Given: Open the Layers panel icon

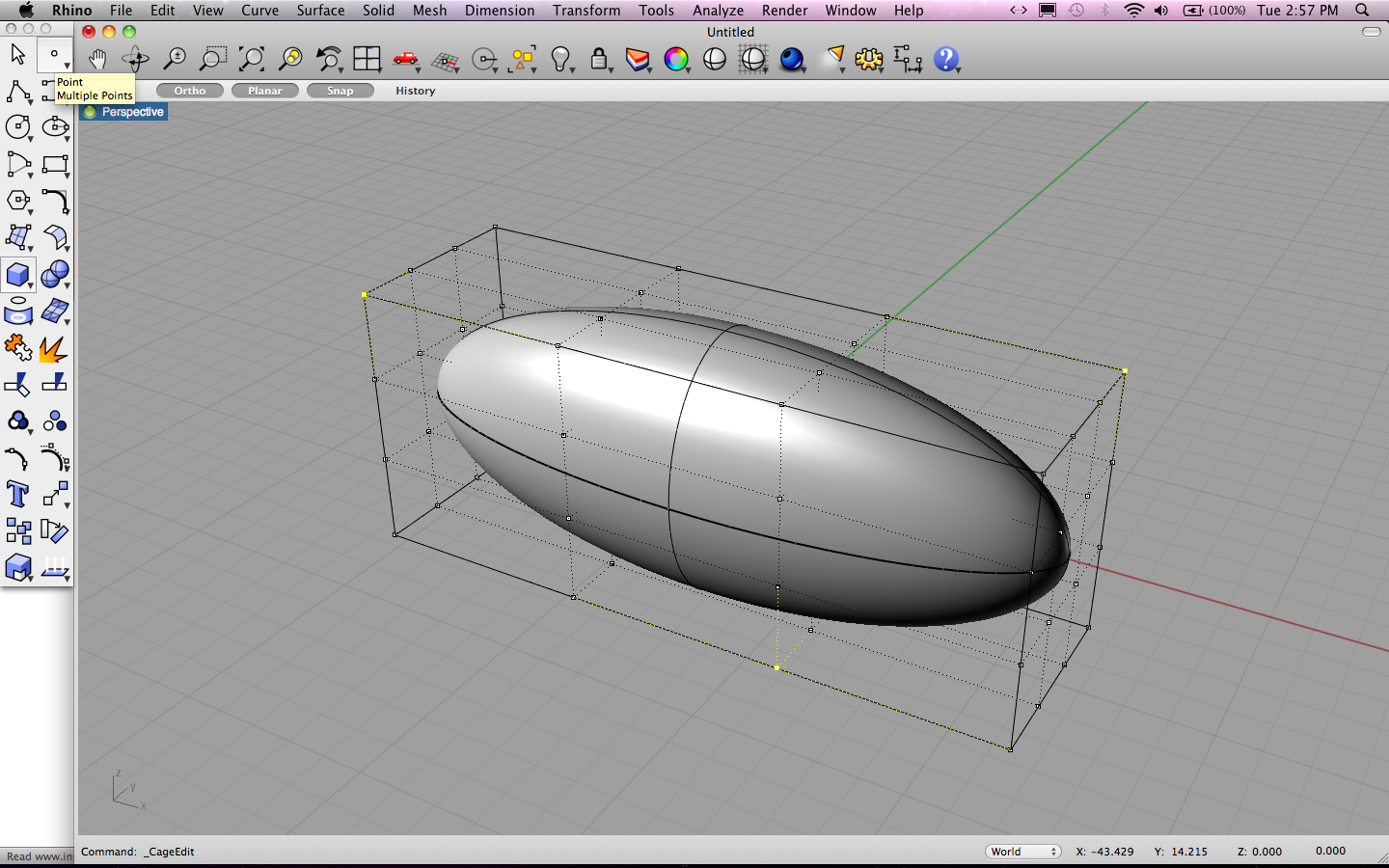Looking at the screenshot, I should (638, 59).
